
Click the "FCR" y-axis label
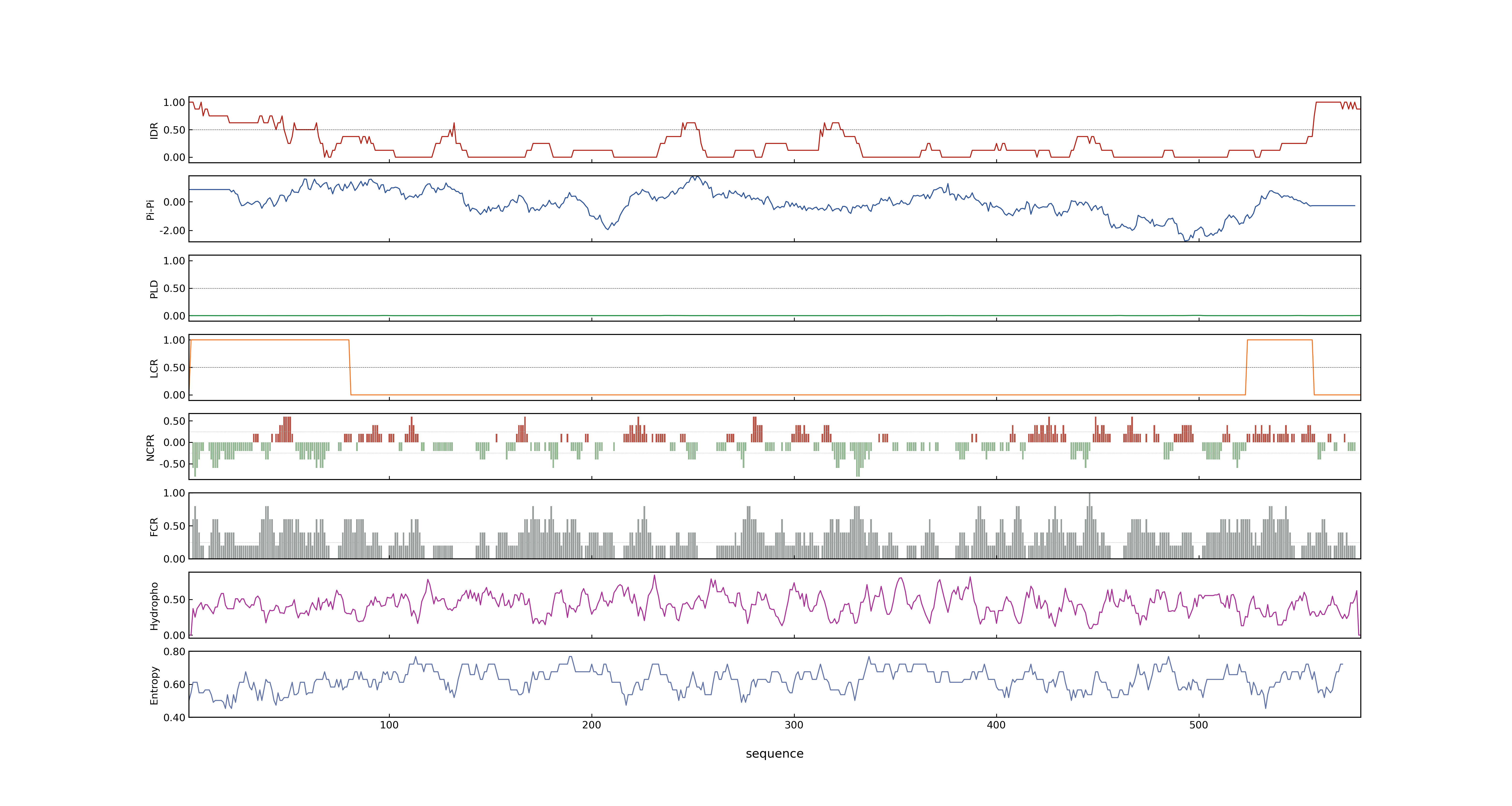pyautogui.click(x=154, y=526)
